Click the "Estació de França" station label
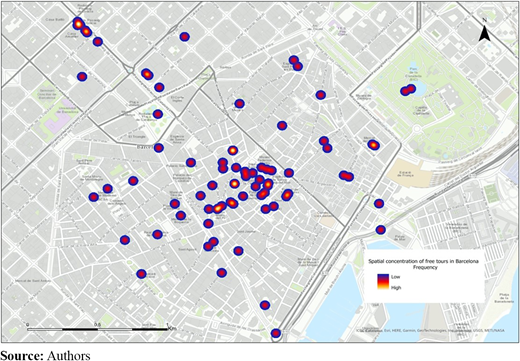Screen dimensions: 520x361 (406, 174)
